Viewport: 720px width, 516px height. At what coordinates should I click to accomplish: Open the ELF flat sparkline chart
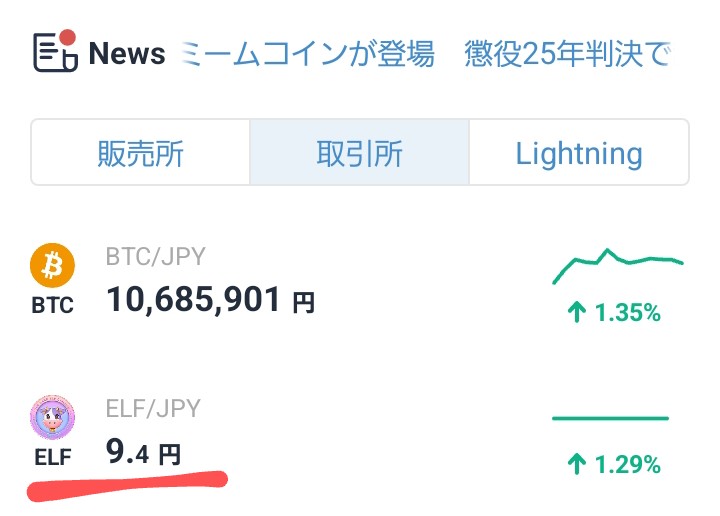coord(610,418)
